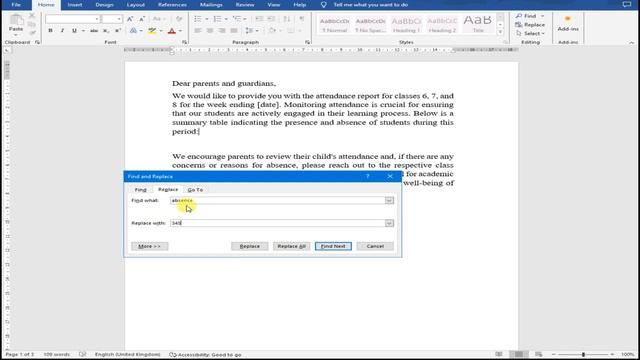
Task: Apply the Heading 1 style
Action: click(406, 24)
